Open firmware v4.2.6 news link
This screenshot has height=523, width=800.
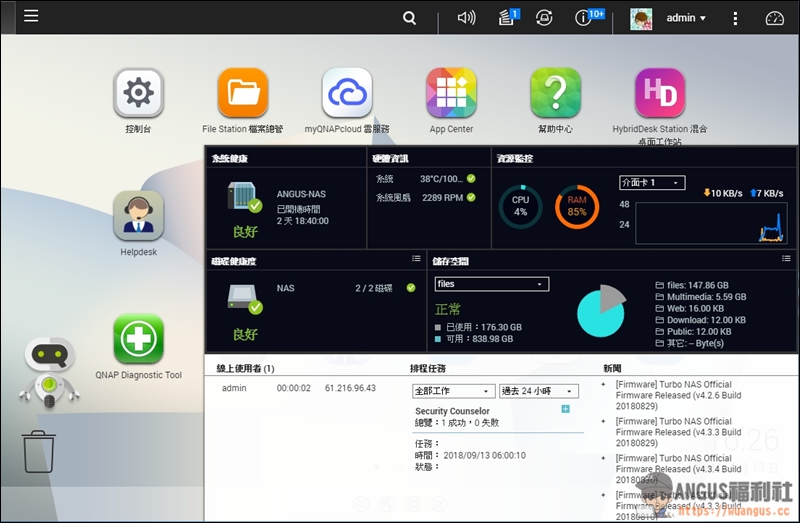pos(679,395)
